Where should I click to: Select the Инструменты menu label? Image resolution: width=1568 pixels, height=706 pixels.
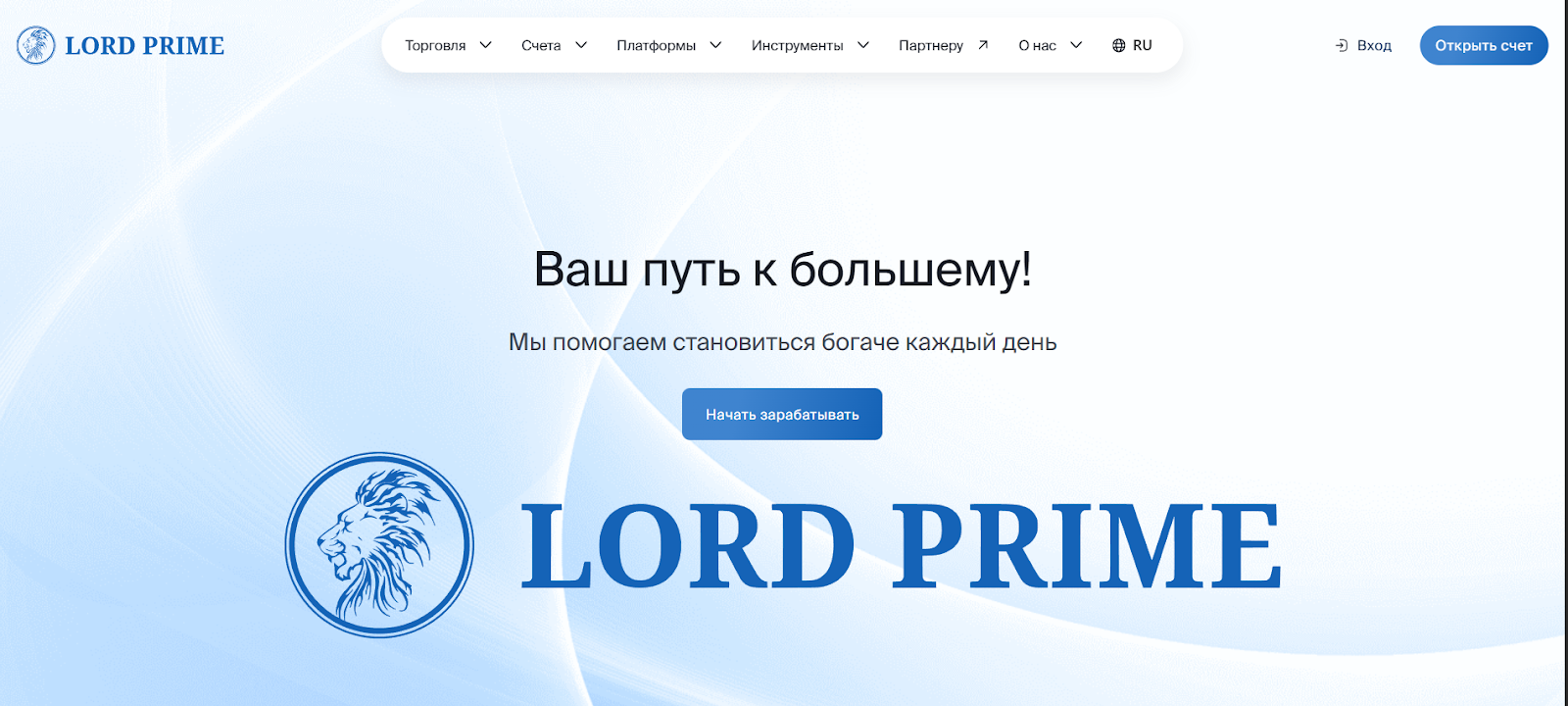tap(797, 46)
